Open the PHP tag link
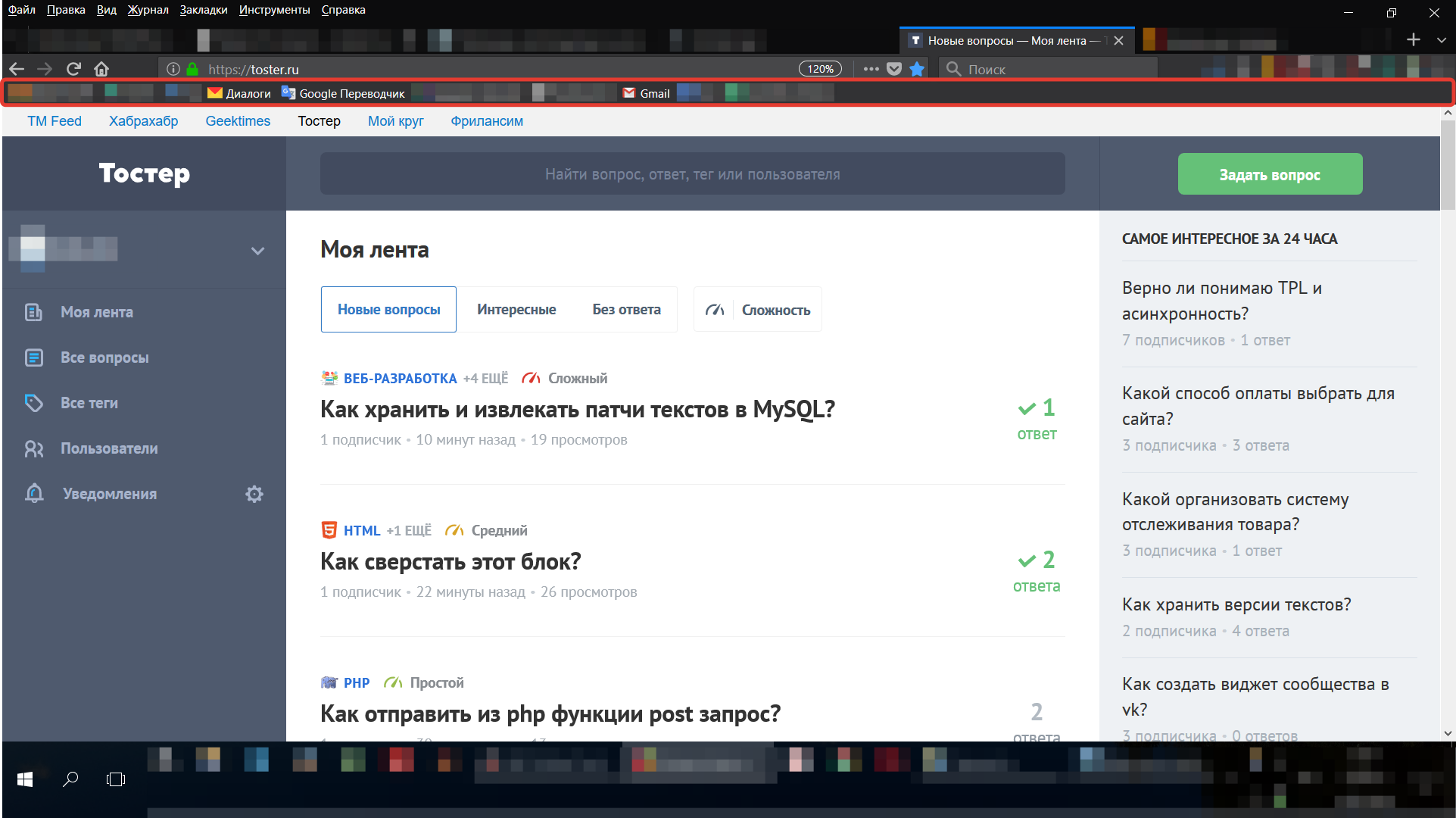The image size is (1456, 818). [356, 682]
